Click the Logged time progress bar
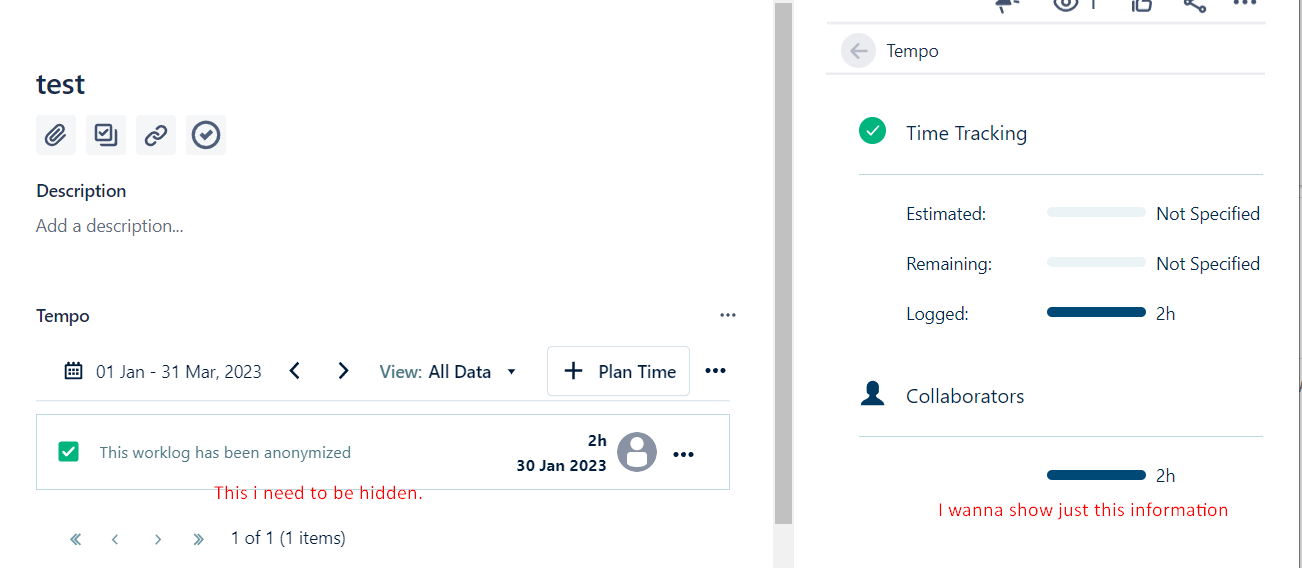The width and height of the screenshot is (1302, 568). (x=1096, y=313)
